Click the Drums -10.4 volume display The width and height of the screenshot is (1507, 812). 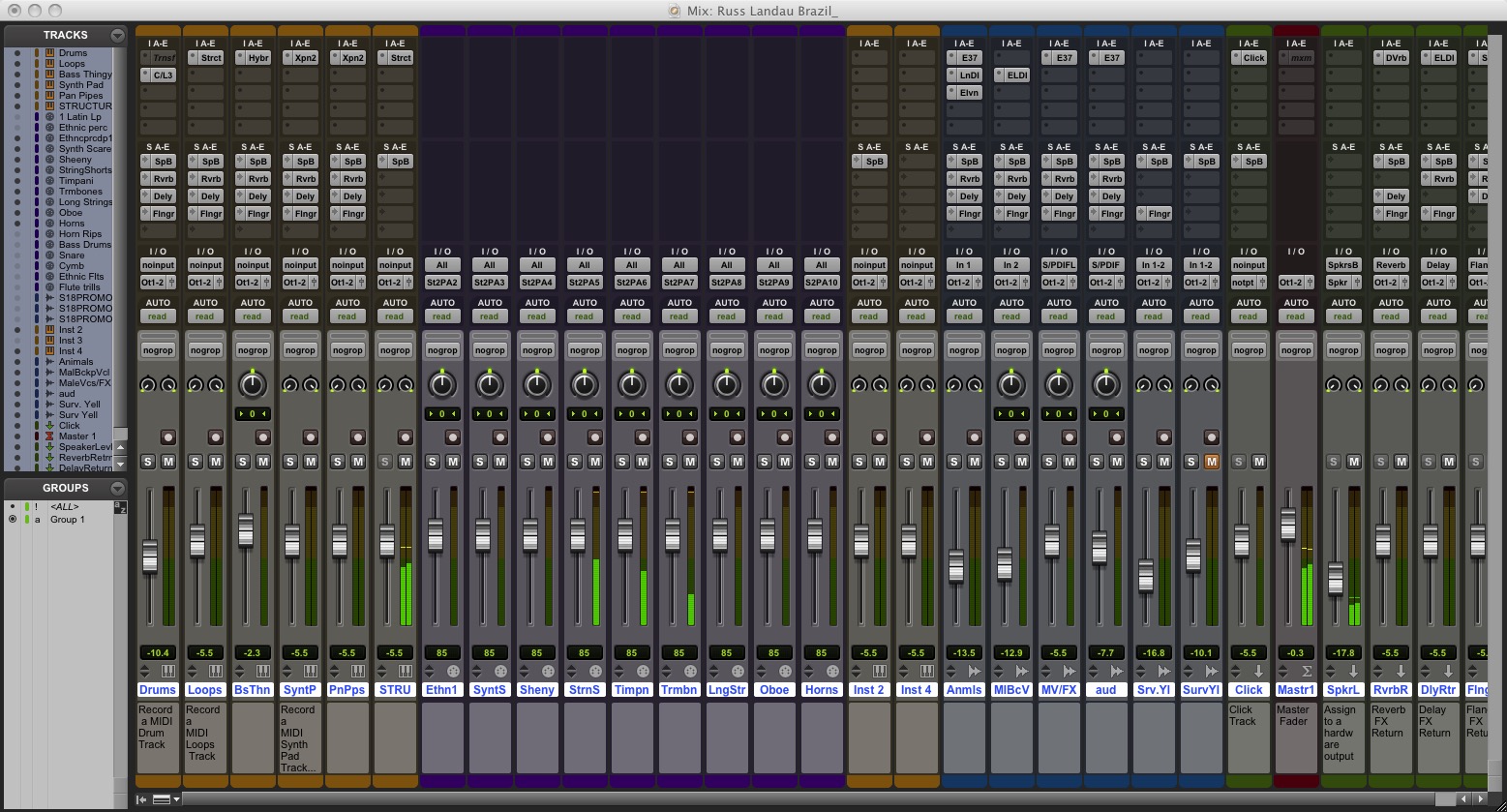(x=158, y=652)
